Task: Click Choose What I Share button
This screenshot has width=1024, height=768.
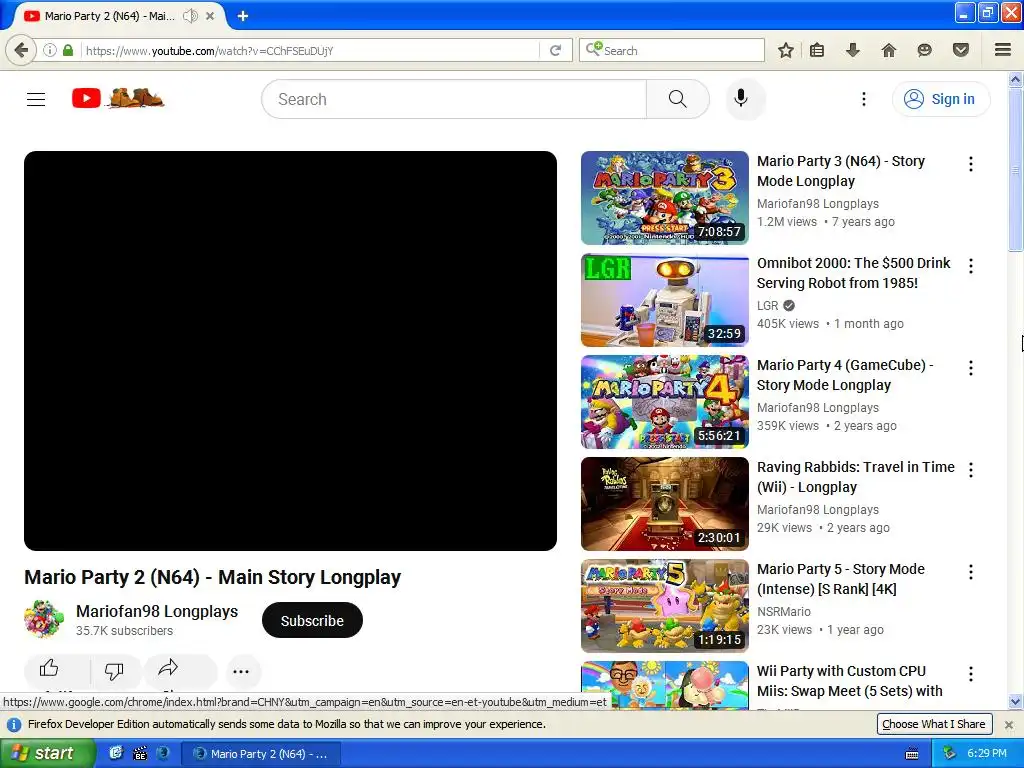Action: tap(933, 724)
